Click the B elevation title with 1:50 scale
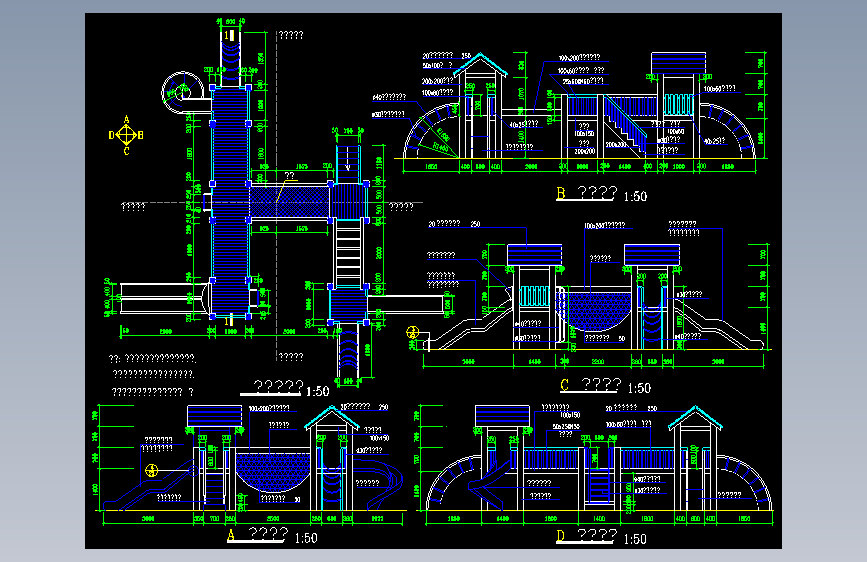The image size is (867, 562). [x=602, y=194]
